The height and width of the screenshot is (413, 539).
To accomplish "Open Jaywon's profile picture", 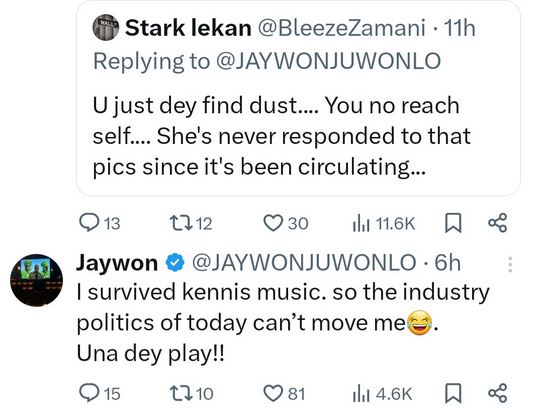I will tap(36, 280).
